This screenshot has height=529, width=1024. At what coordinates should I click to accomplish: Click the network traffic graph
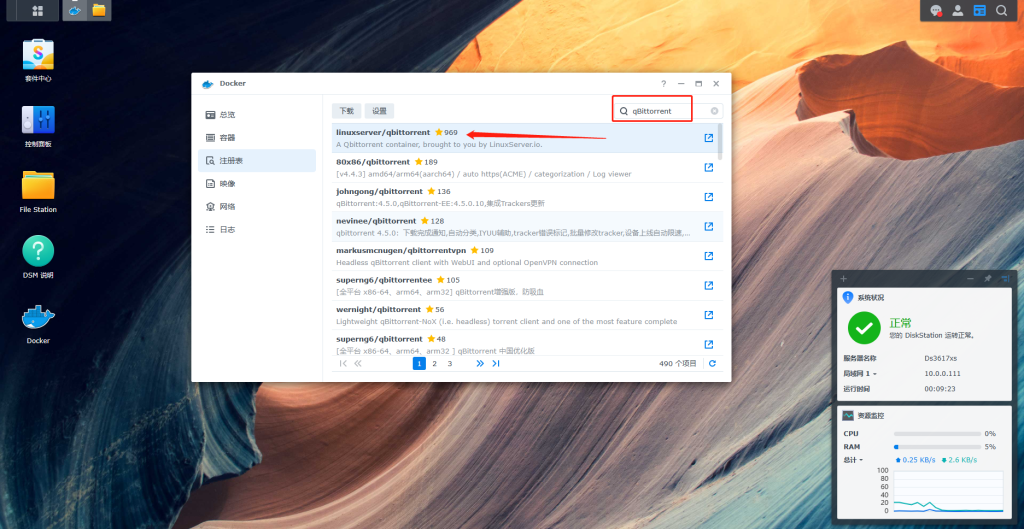tap(948, 491)
